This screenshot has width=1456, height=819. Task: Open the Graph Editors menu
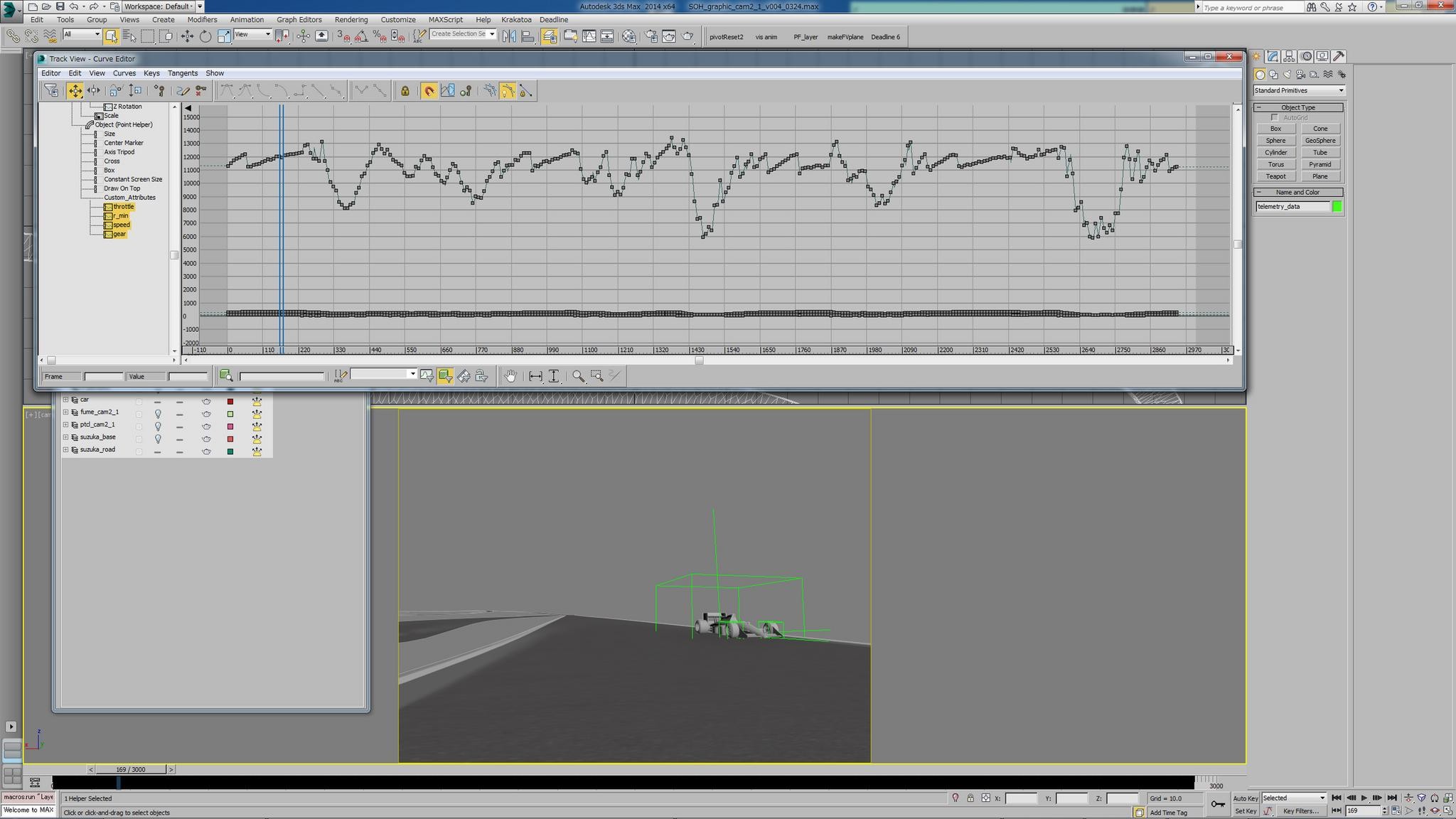(299, 20)
